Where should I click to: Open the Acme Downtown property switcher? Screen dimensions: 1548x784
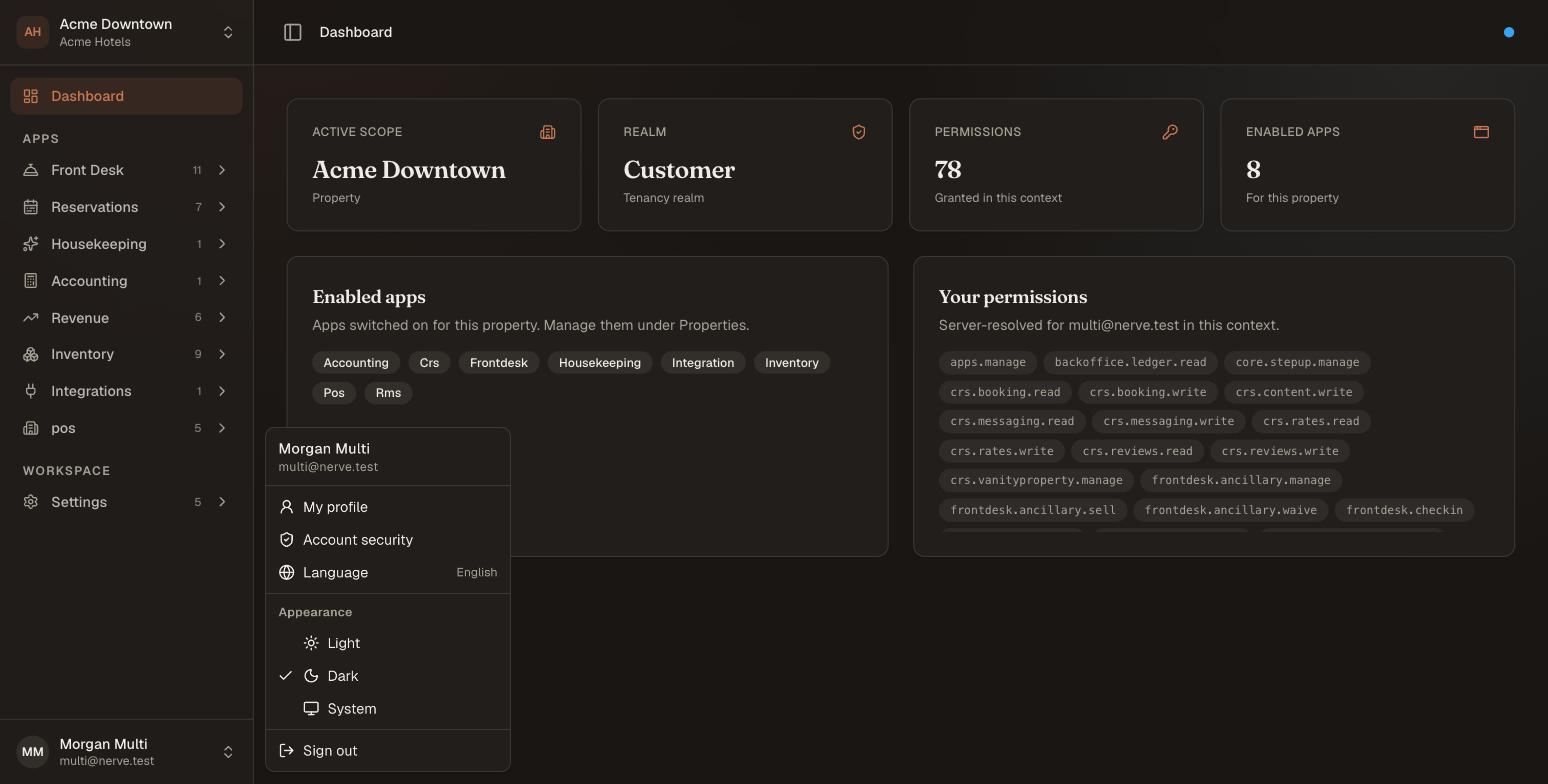click(x=126, y=32)
